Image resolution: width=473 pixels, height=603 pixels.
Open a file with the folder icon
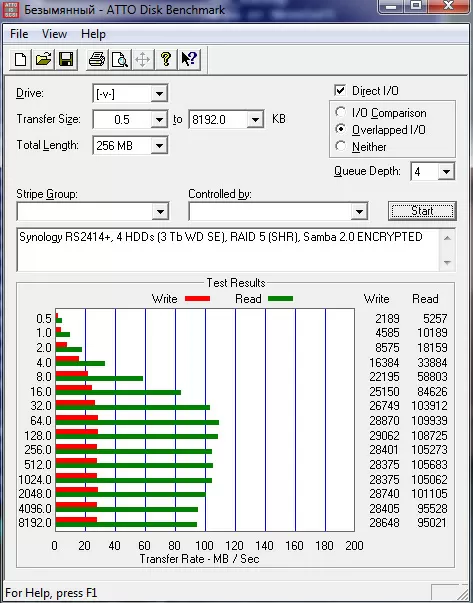[43, 60]
